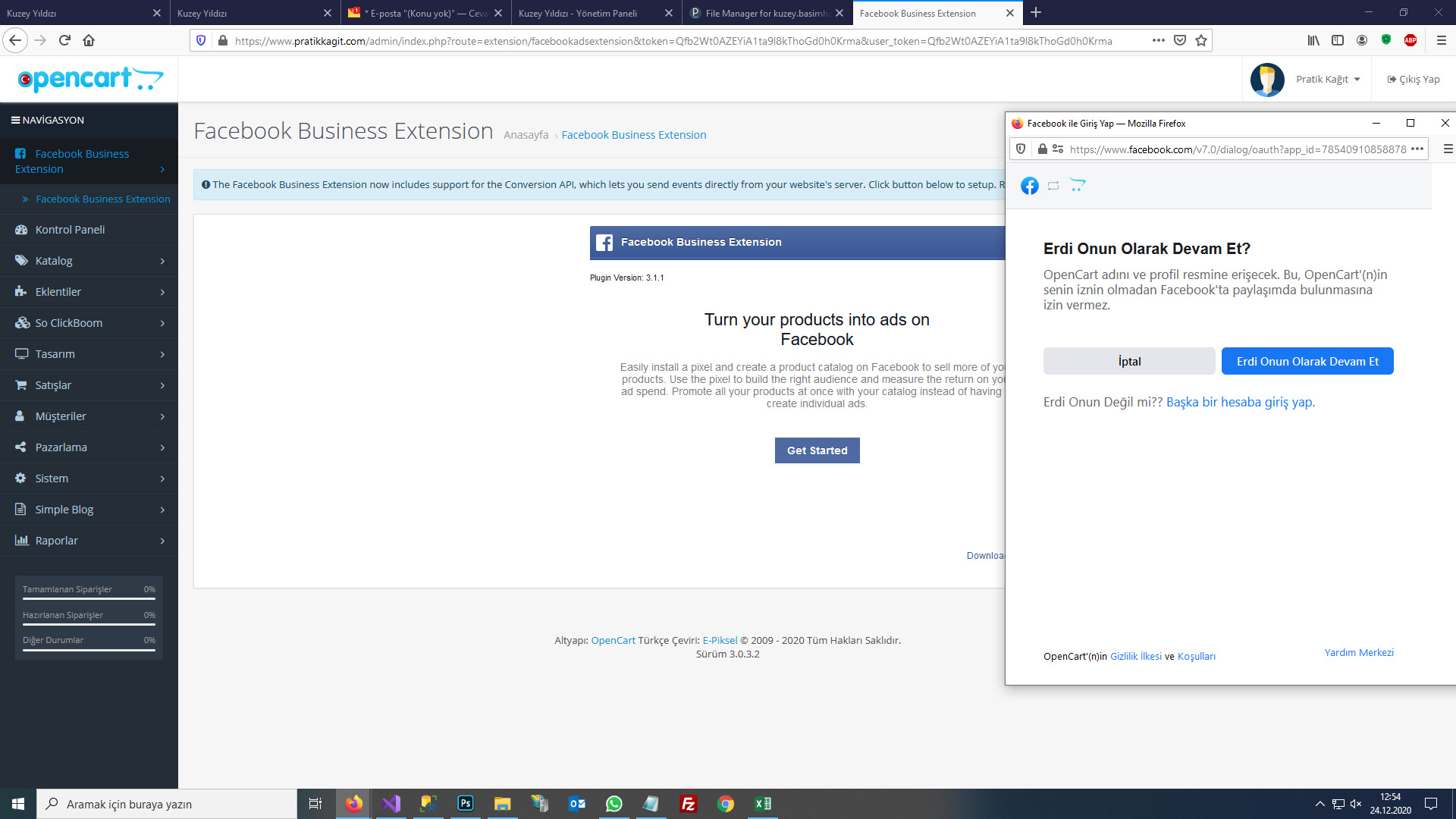
Task: Open the Facebook Business Extension sidebar sub-item
Action: point(102,199)
